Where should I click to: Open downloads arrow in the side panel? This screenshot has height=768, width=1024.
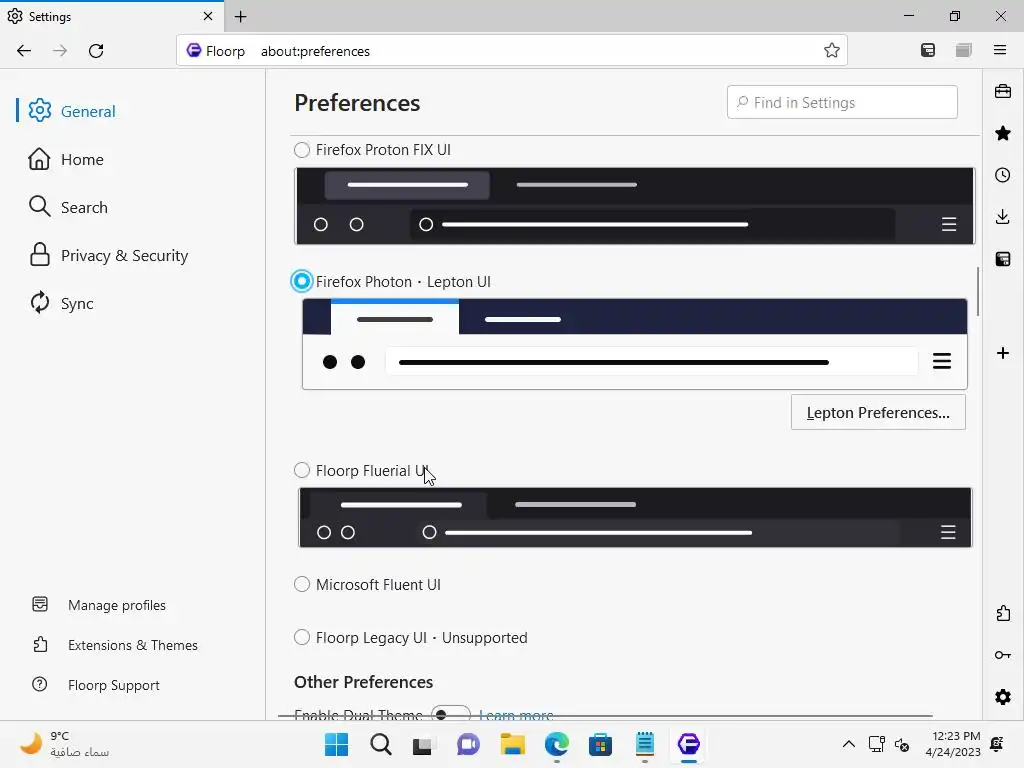[x=1003, y=217]
